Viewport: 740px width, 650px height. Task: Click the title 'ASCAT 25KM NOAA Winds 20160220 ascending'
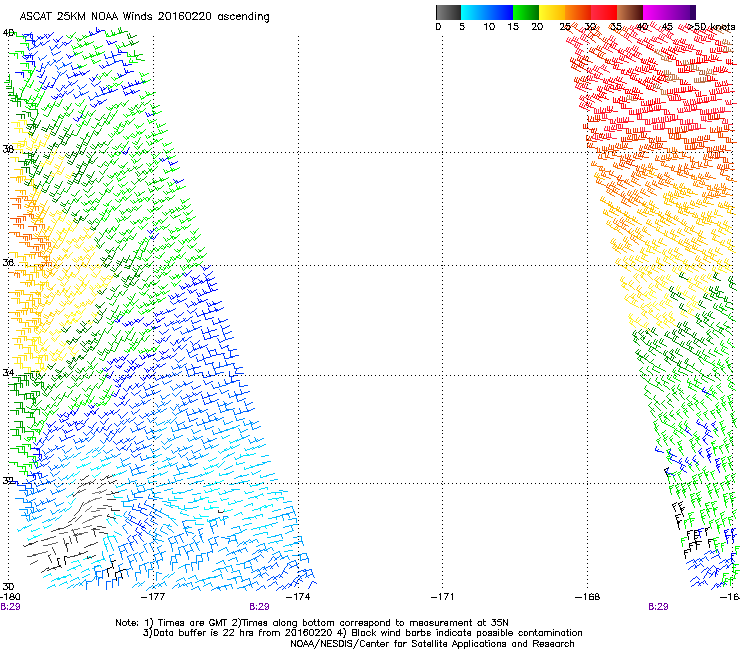click(x=144, y=17)
